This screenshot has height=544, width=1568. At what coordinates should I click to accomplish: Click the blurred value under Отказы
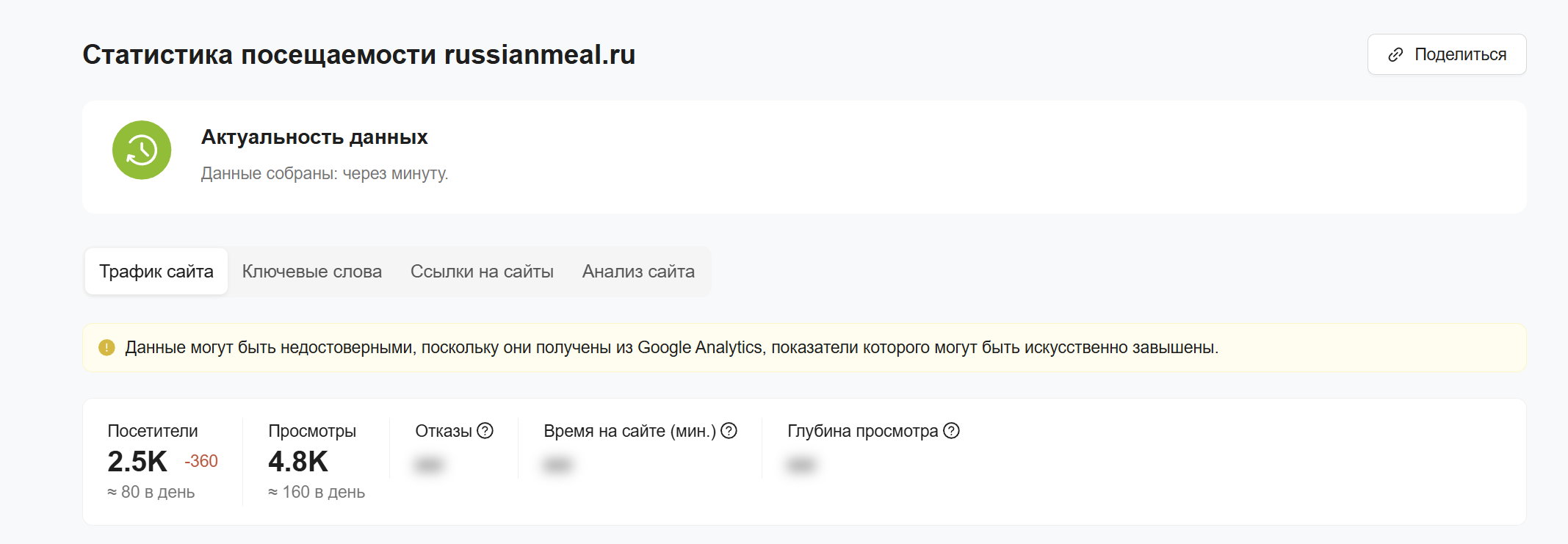(429, 465)
